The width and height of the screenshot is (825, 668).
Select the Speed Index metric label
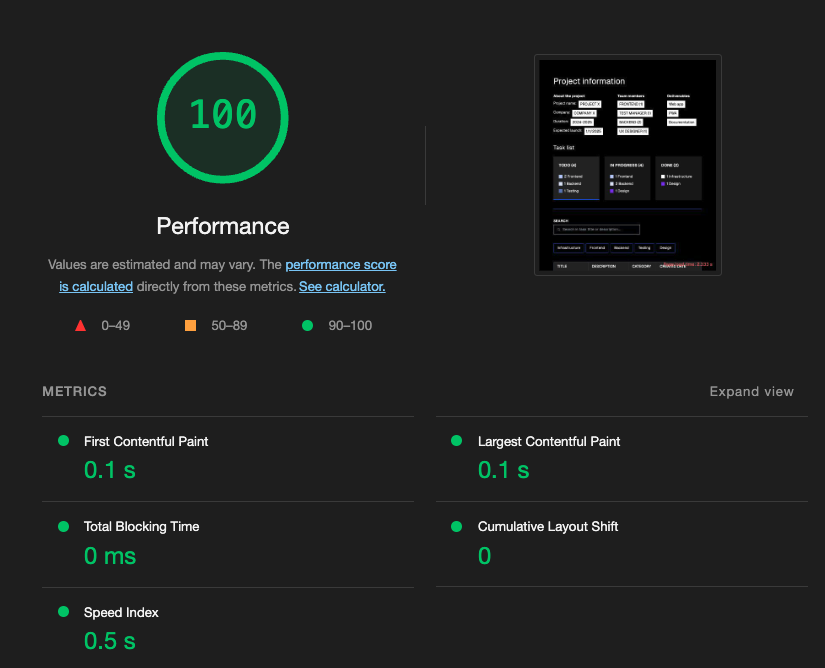(121, 612)
